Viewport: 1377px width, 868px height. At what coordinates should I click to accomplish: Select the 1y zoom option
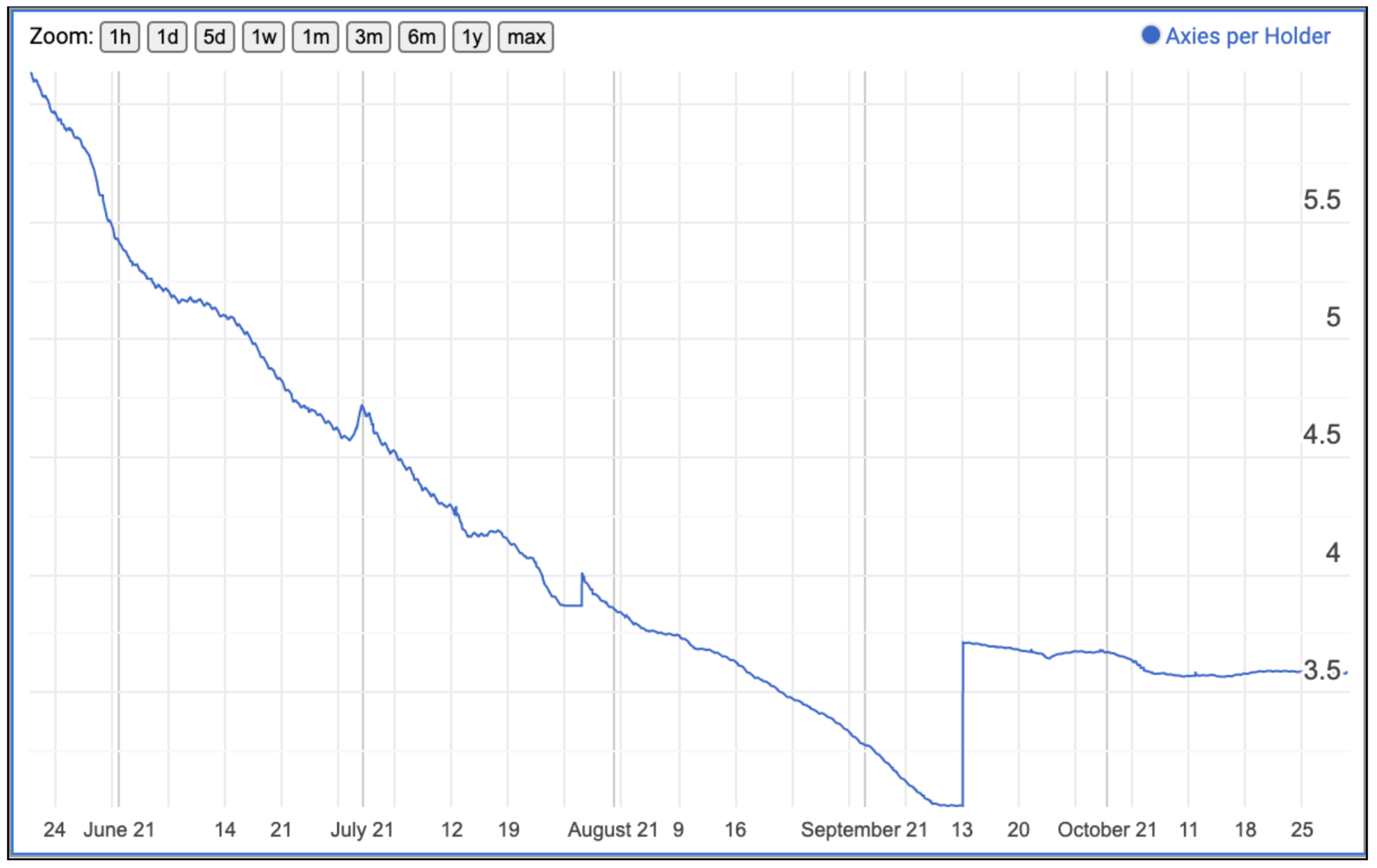coord(471,37)
